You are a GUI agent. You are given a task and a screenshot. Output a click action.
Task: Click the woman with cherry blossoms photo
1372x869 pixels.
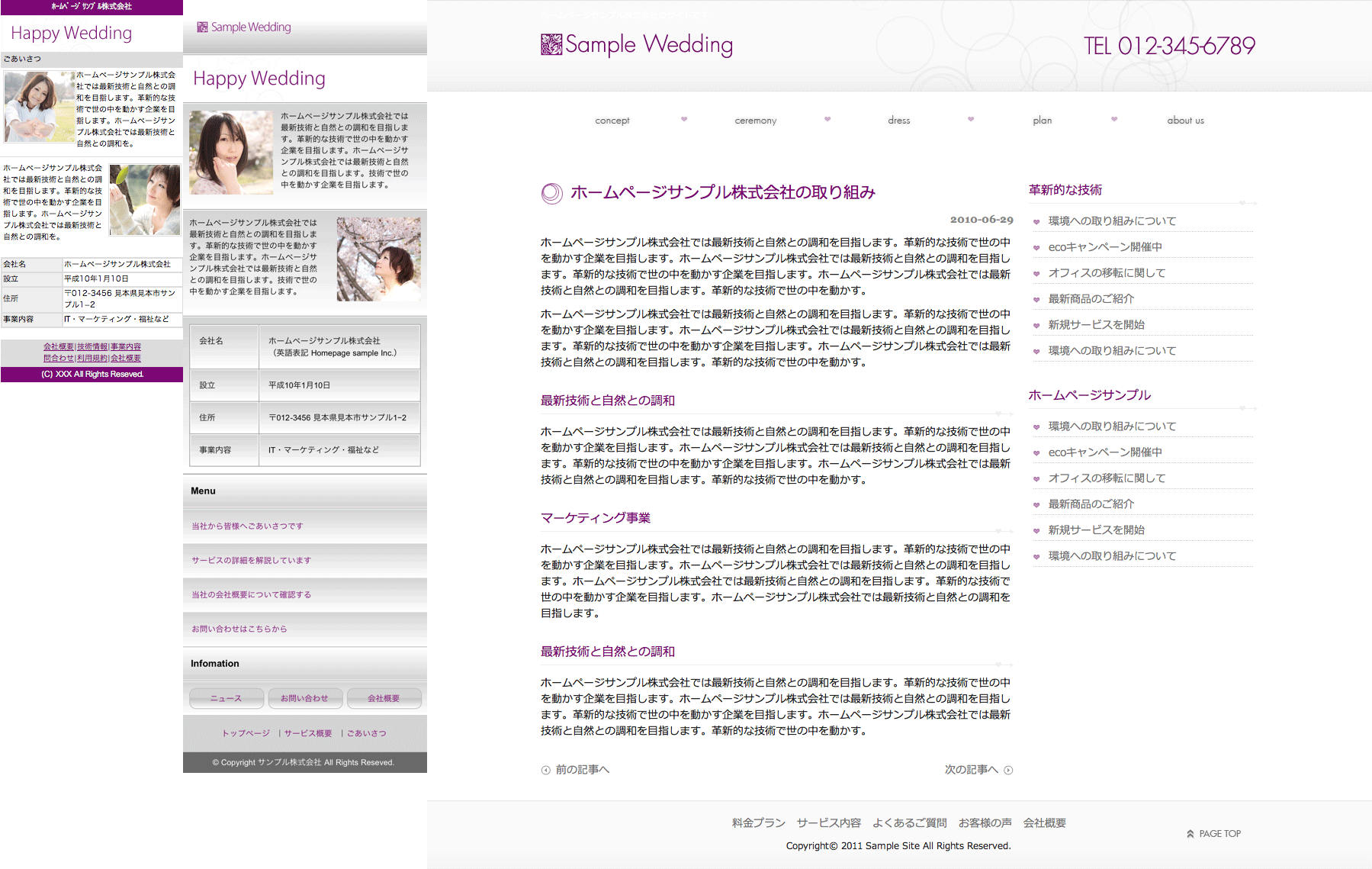(x=378, y=259)
